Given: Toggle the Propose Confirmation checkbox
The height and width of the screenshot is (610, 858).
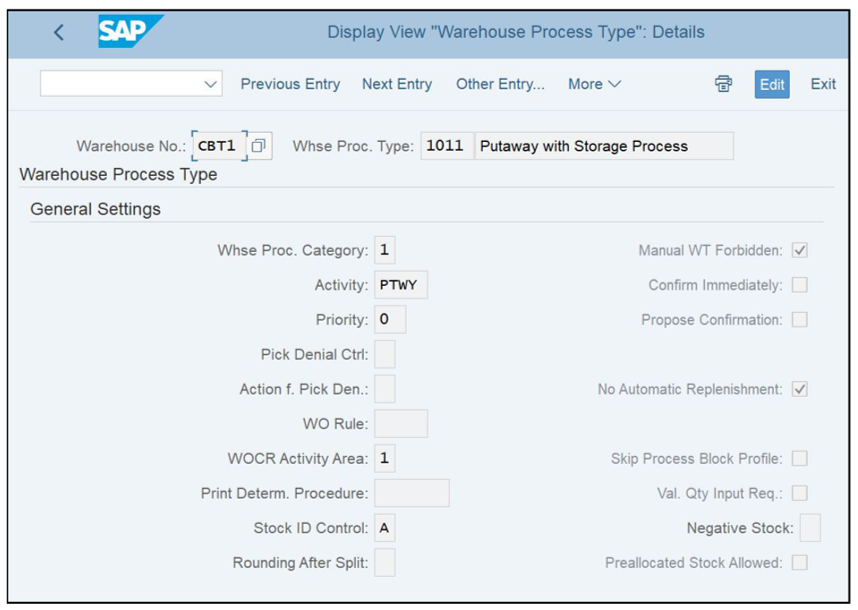Looking at the screenshot, I should point(799,319).
